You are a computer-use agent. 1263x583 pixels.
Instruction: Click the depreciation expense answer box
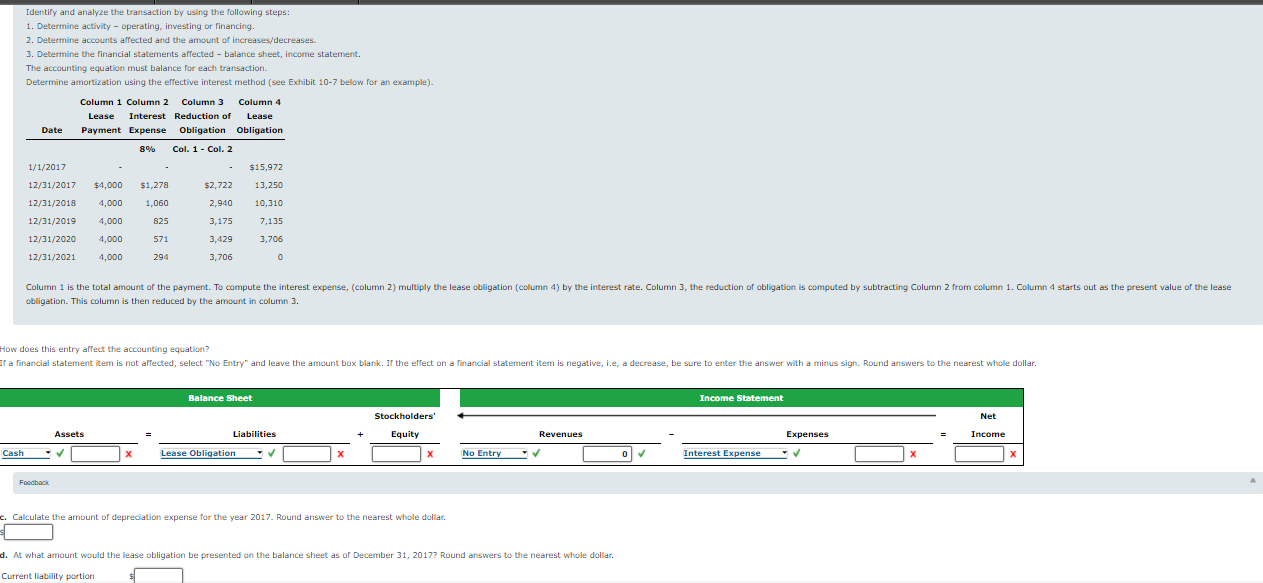pyautogui.click(x=27, y=531)
